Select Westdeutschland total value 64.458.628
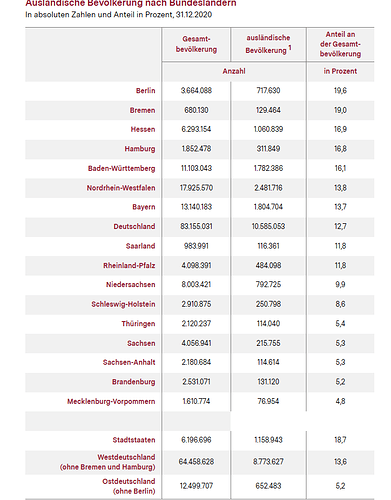The width and height of the screenshot is (391, 500). point(196,462)
